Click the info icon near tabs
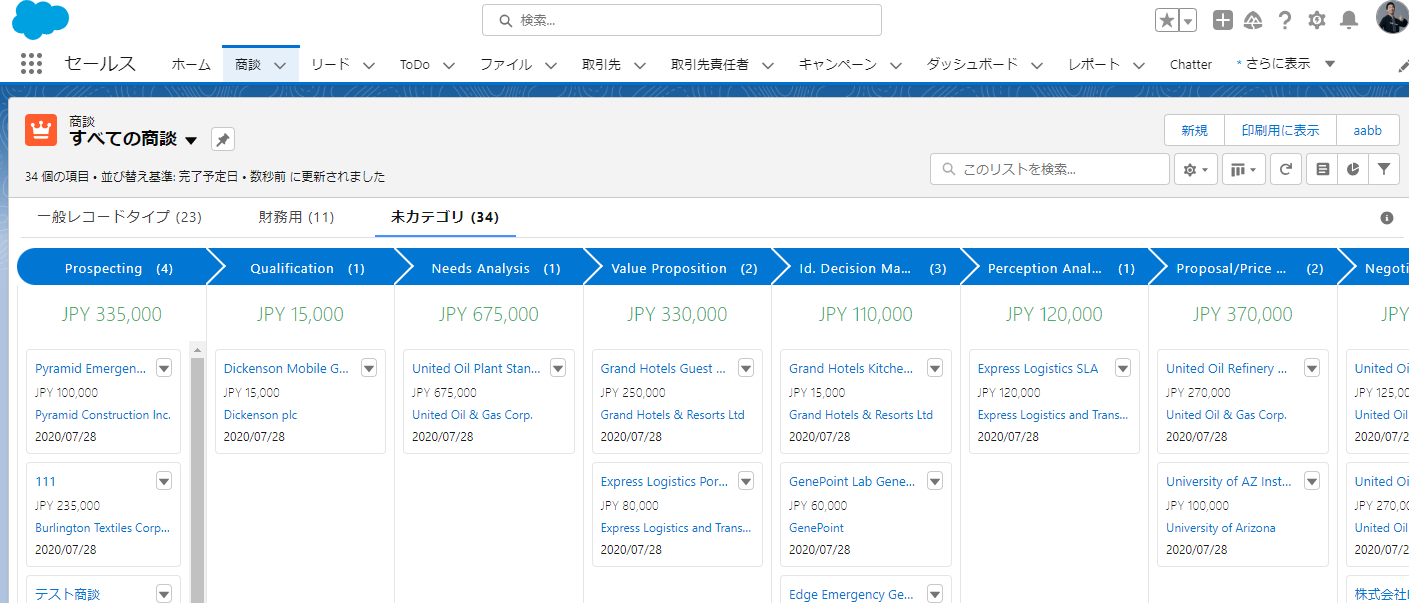The width and height of the screenshot is (1409, 603). (x=1387, y=218)
